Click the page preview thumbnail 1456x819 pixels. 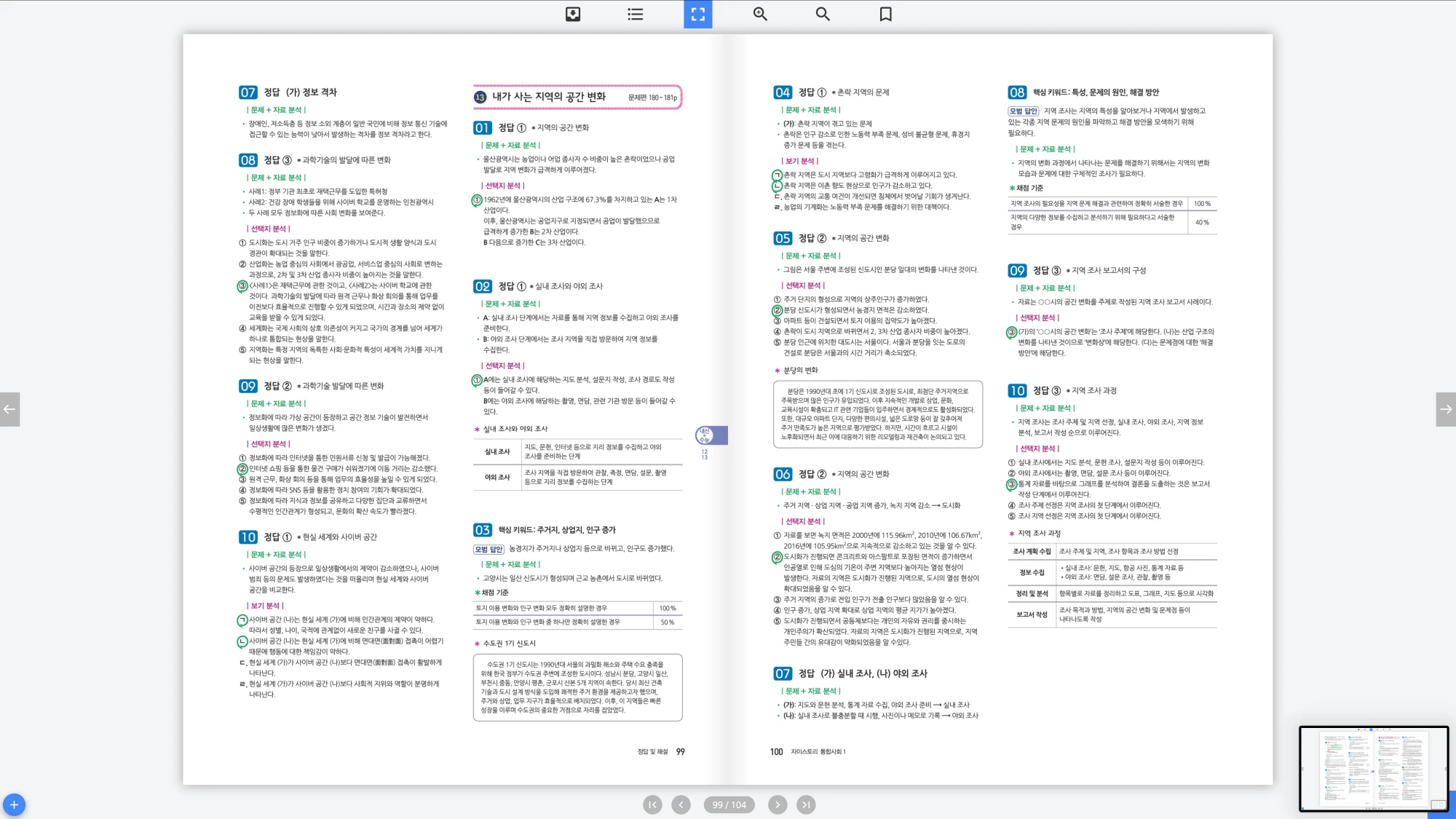click(x=1373, y=768)
